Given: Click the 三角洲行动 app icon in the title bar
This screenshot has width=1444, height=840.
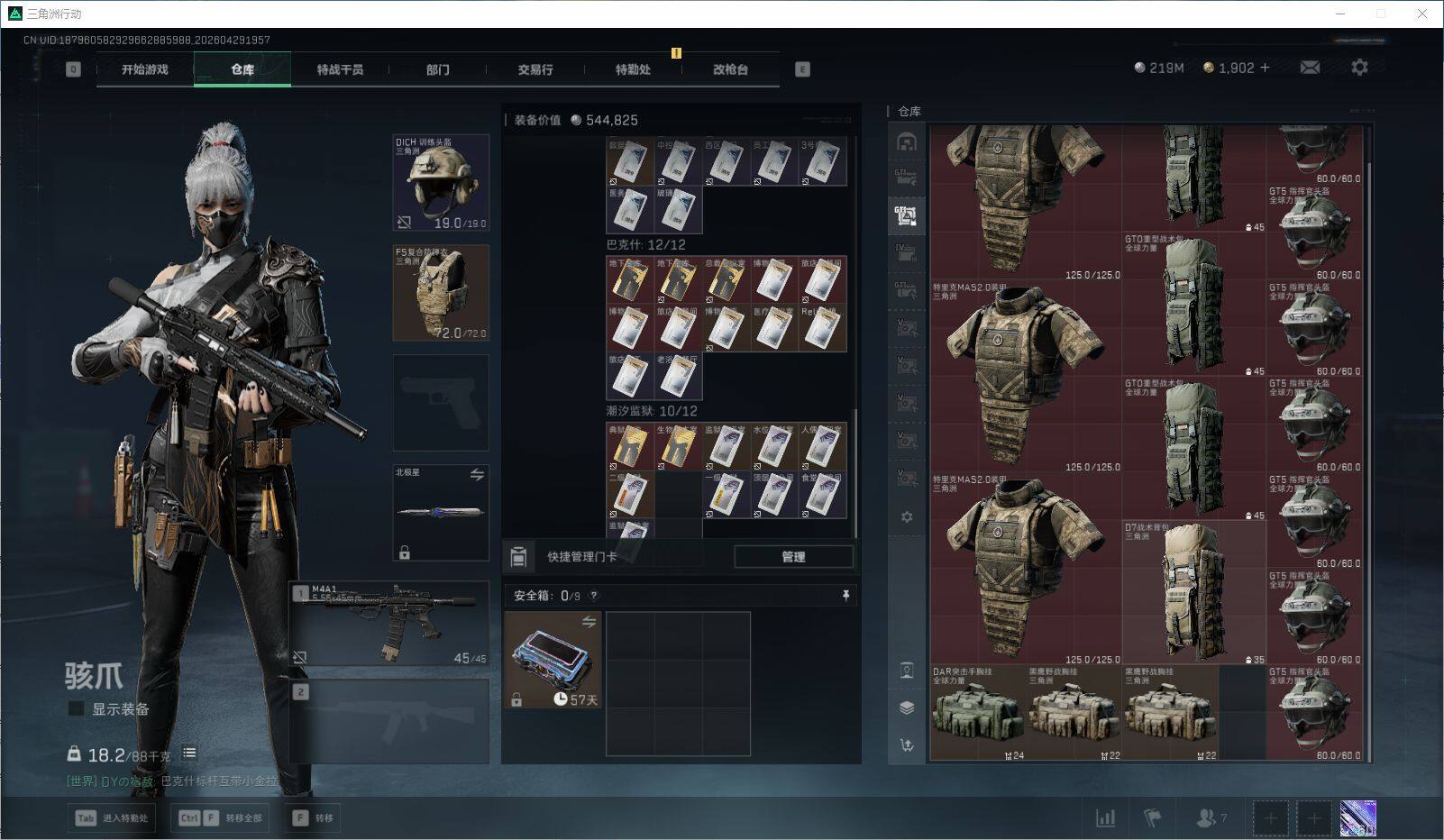Looking at the screenshot, I should (14, 14).
